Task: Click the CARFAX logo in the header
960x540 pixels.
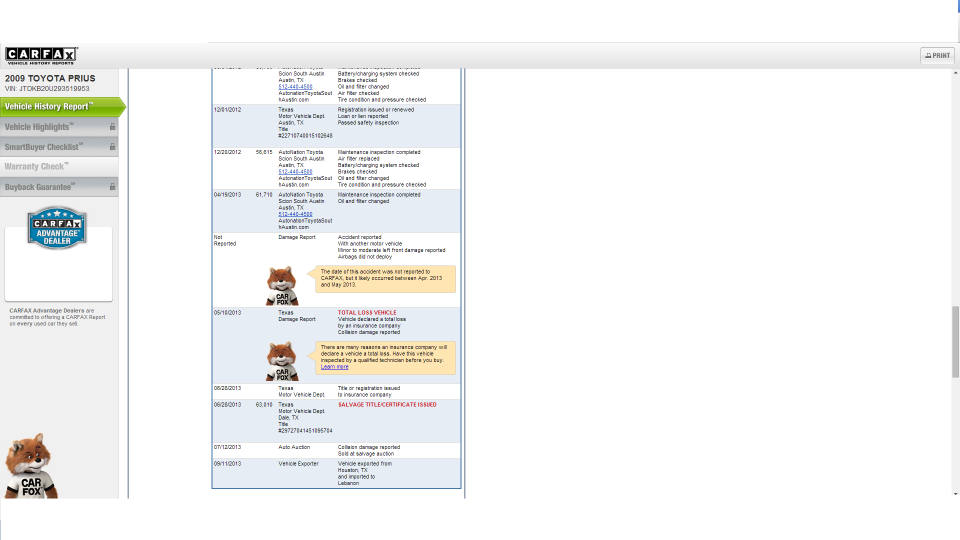Action: point(41,56)
